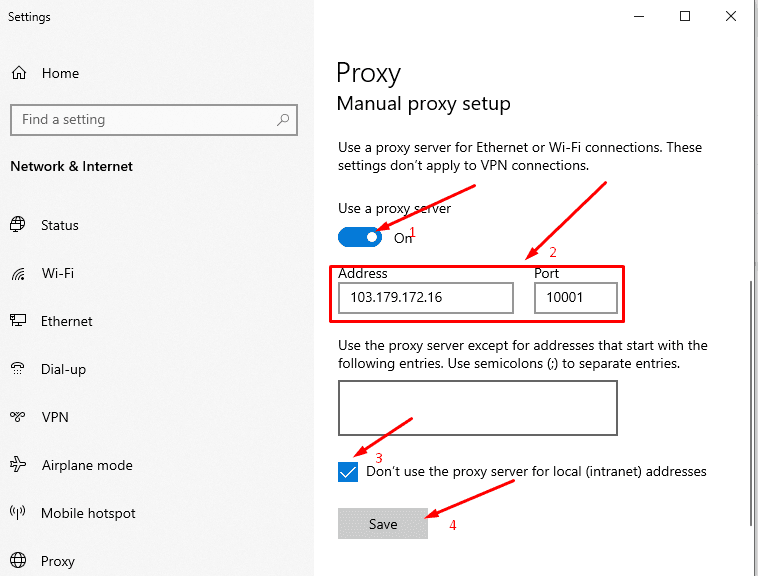Click the Wi-Fi signal icon
Screen dimensions: 758x576
pyautogui.click(x=18, y=274)
